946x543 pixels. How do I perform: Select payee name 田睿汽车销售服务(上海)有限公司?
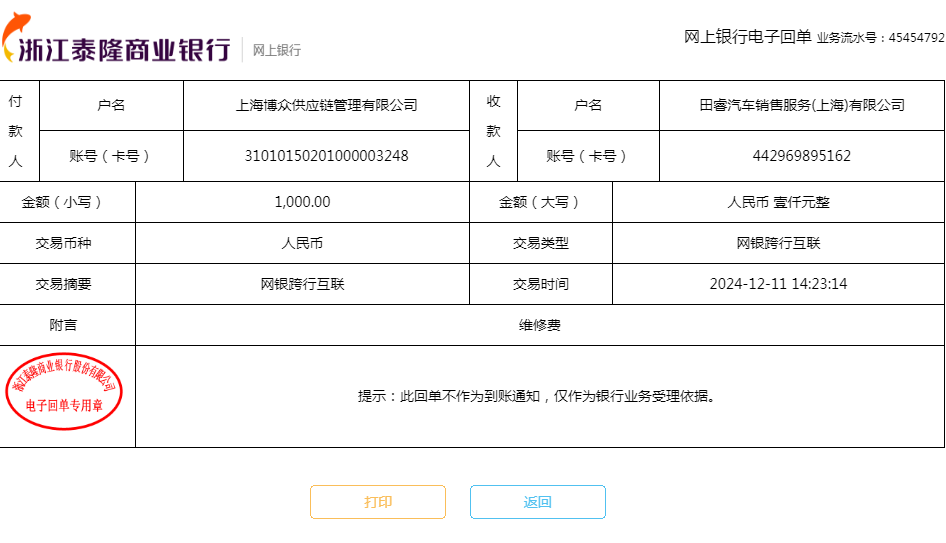802,105
